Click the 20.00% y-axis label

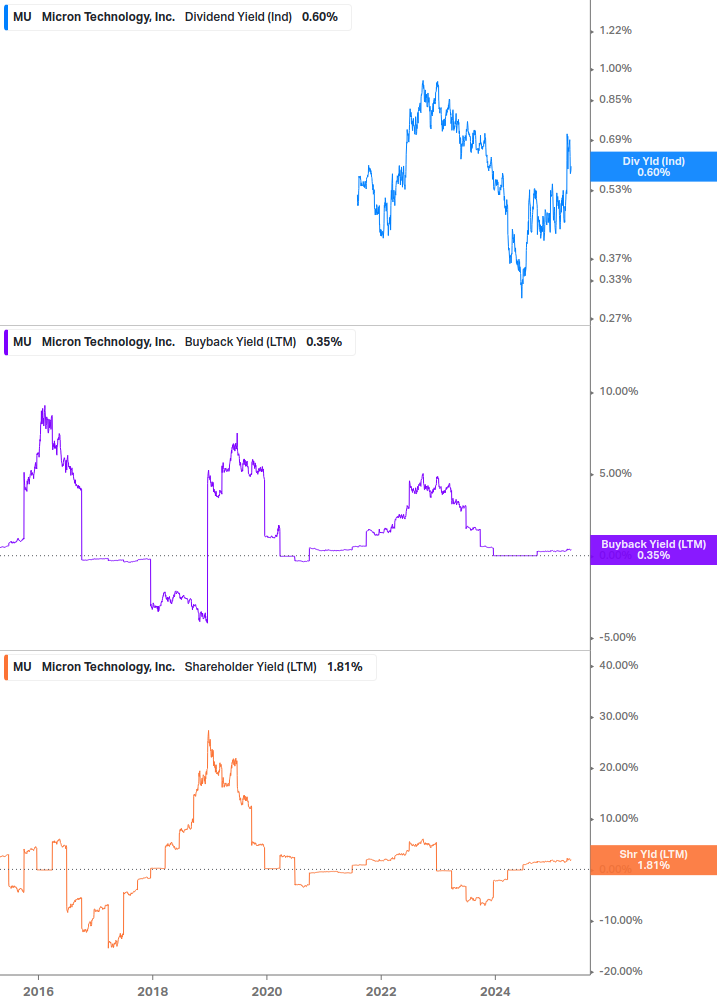click(618, 767)
